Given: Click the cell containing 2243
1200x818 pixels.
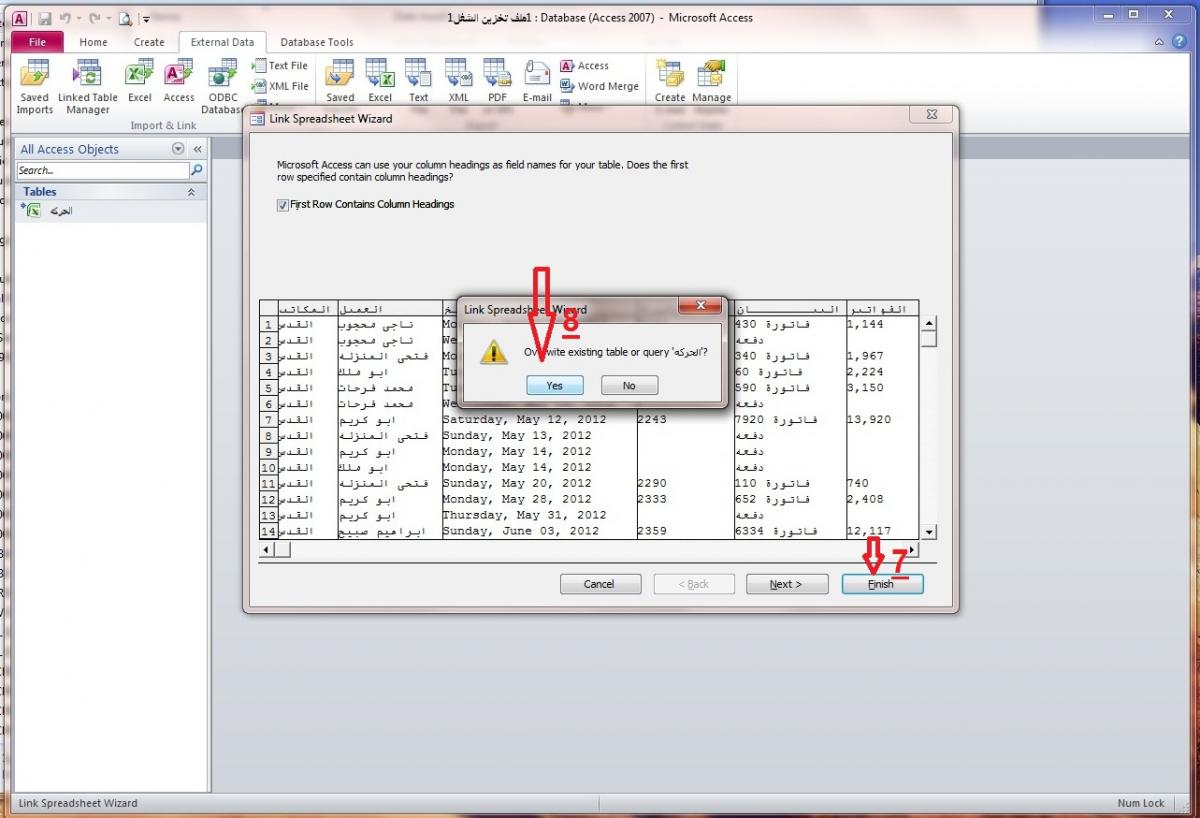Looking at the screenshot, I should [684, 420].
